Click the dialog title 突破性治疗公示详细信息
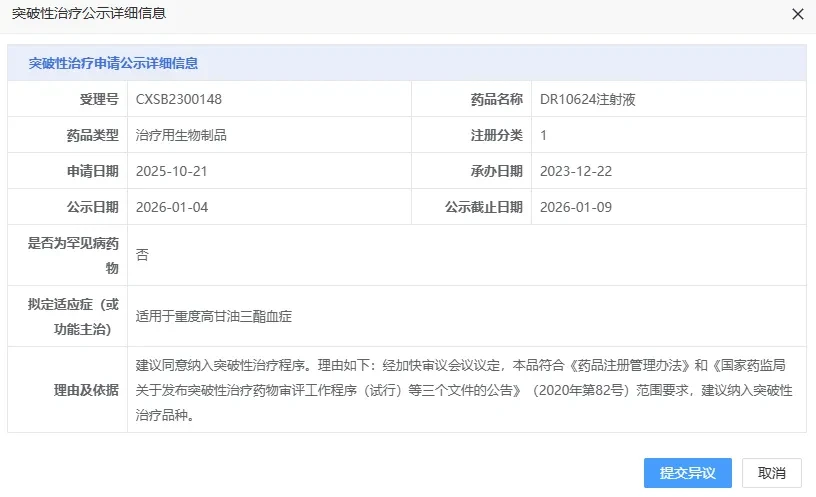Image resolution: width=816 pixels, height=497 pixels. click(x=88, y=13)
